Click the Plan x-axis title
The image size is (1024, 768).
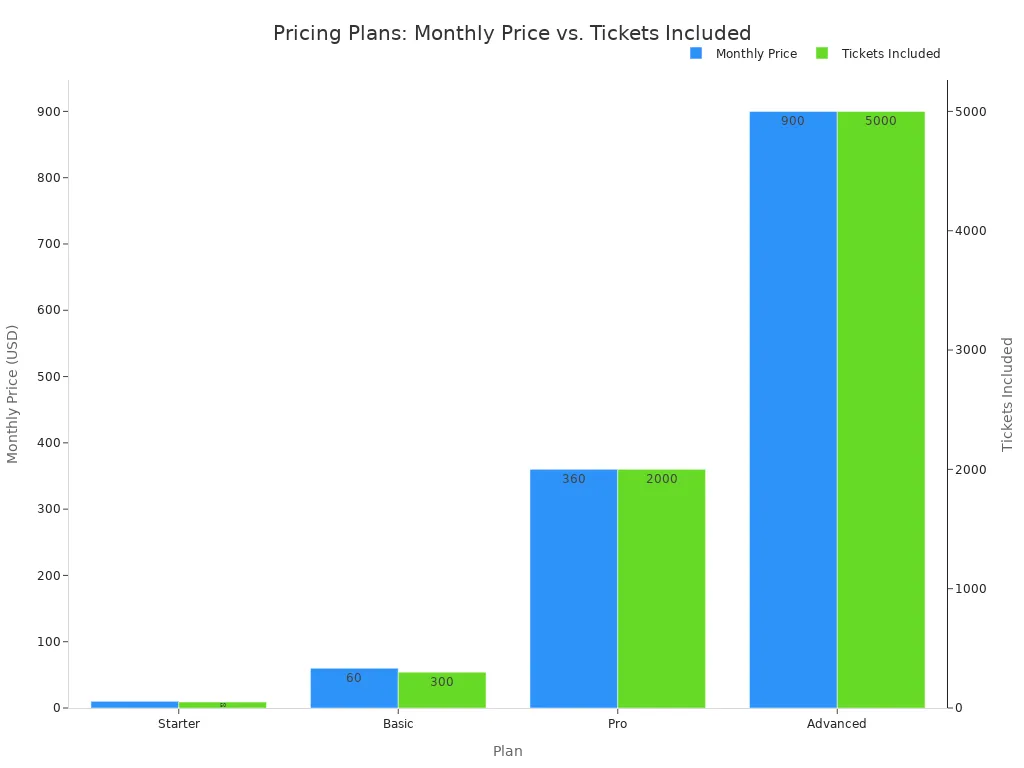tap(508, 751)
